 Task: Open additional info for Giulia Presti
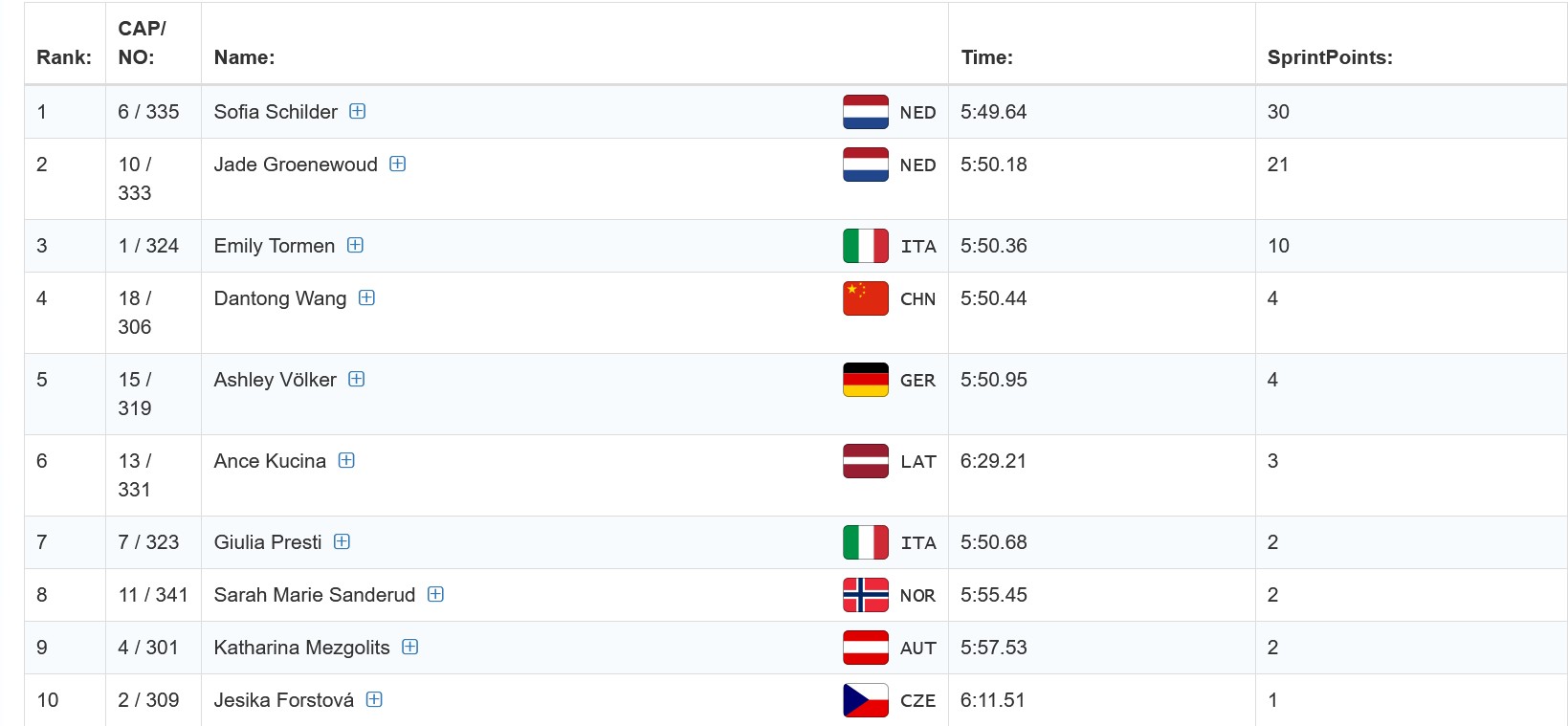pos(342,541)
